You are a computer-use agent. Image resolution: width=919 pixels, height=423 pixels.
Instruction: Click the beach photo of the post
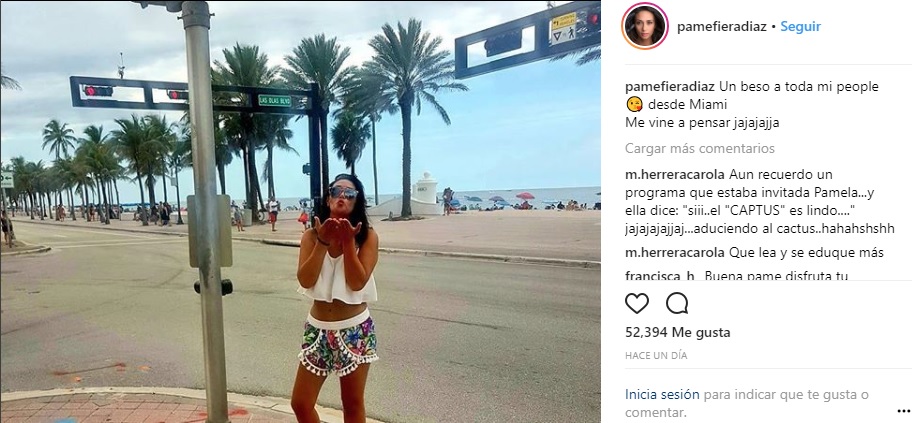click(300, 212)
